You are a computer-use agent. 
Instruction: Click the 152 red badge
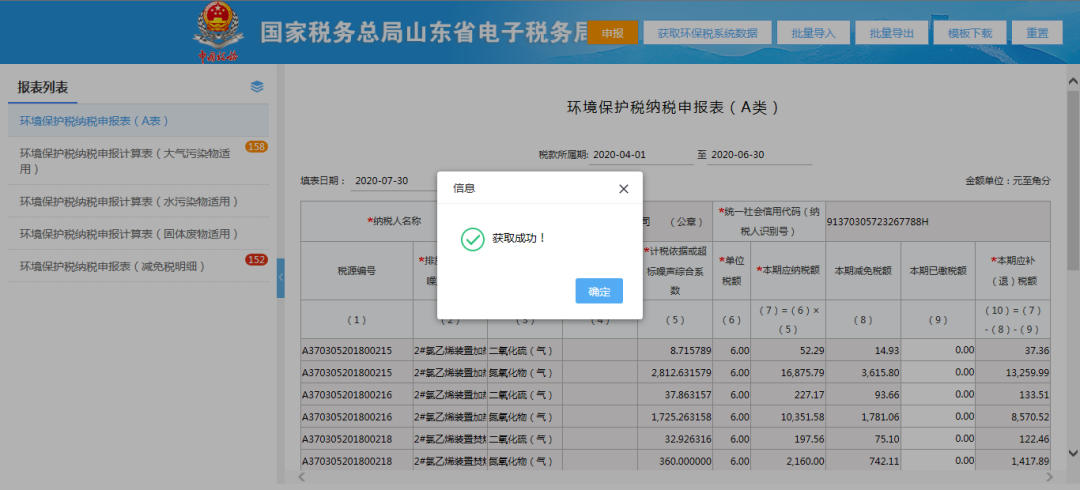pyautogui.click(x=256, y=260)
